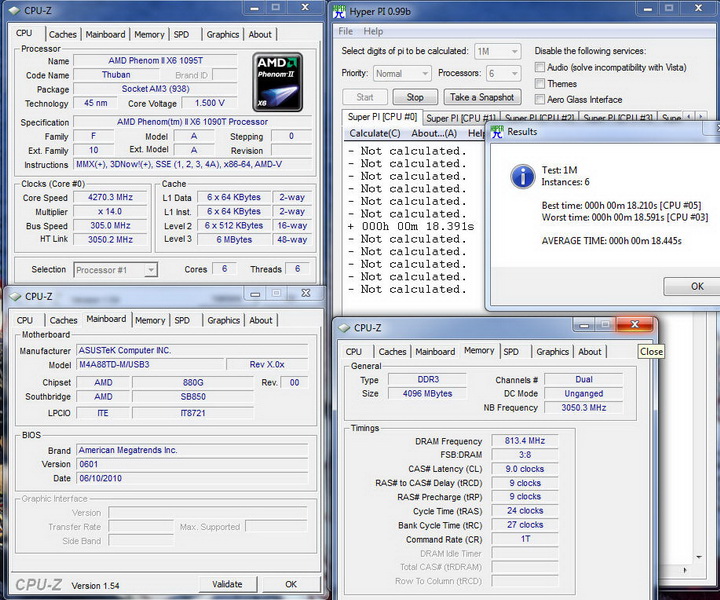This screenshot has width=720, height=600.
Task: Select Caches tab in the Memory CPU-Z window
Action: tap(392, 352)
